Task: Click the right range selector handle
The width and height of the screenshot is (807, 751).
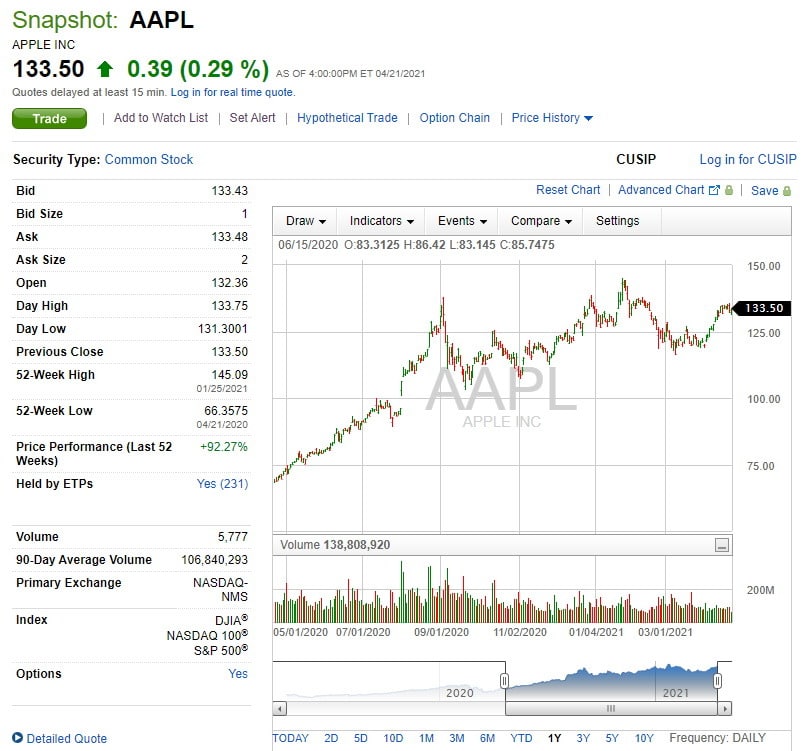Action: 717,681
